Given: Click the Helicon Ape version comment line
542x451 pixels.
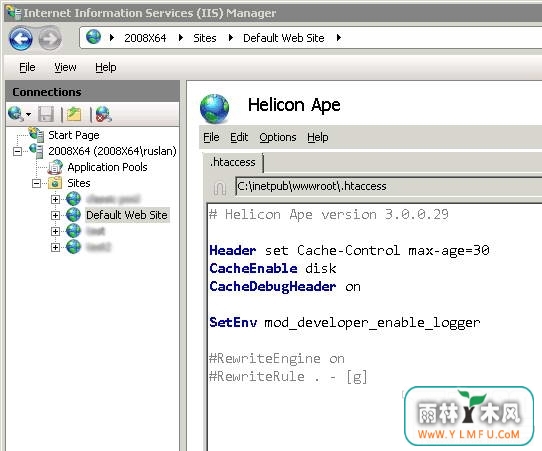Looking at the screenshot, I should (x=329, y=215).
